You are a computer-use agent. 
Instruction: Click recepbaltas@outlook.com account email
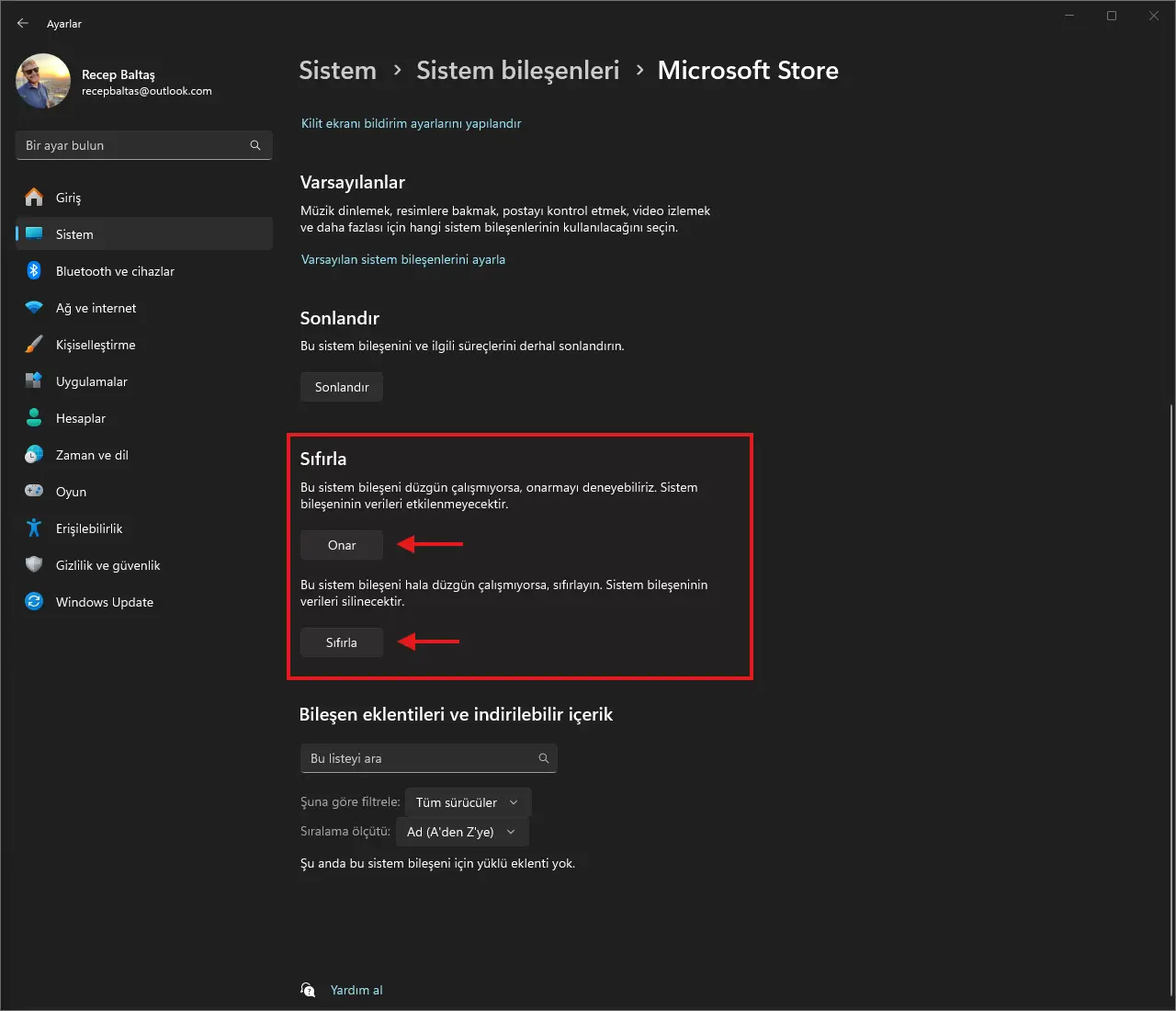(x=147, y=91)
